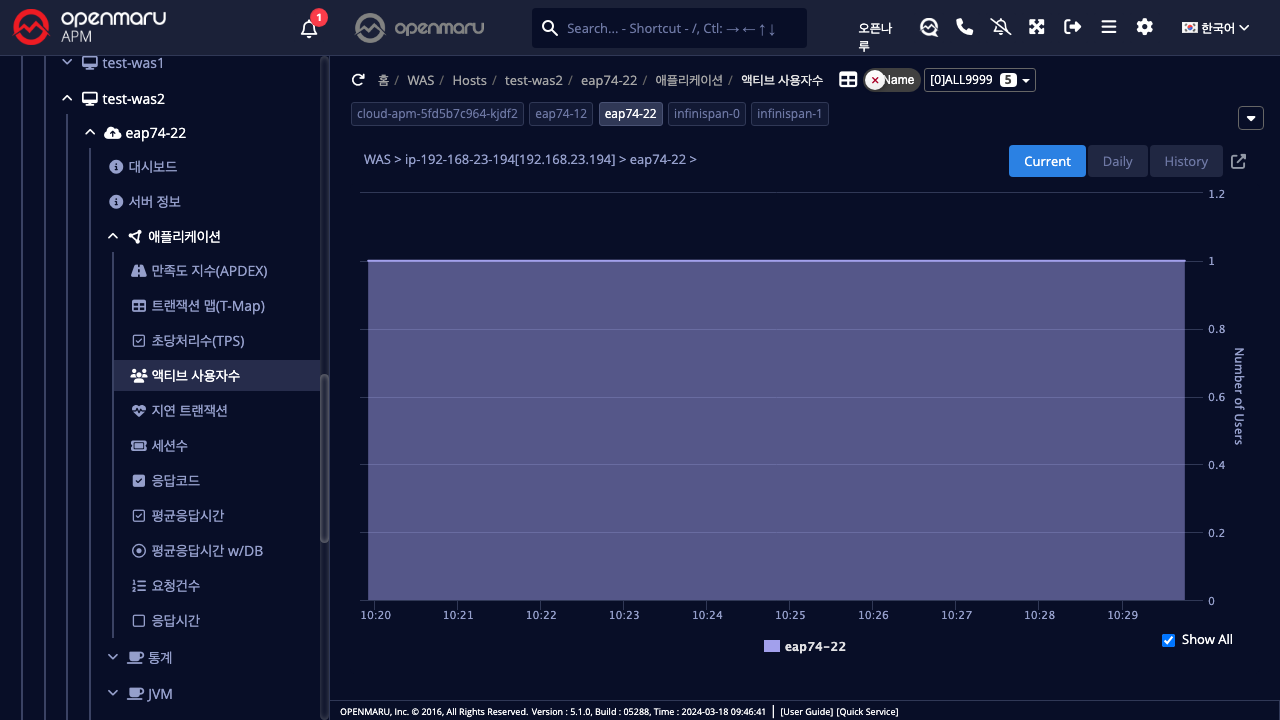1280x720 pixels.
Task: Select the infinispan-0 instance button
Action: coord(706,114)
